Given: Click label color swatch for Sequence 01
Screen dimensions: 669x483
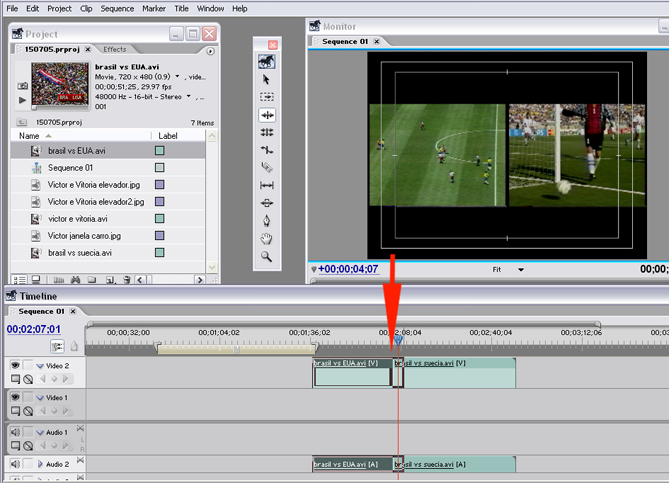Looking at the screenshot, I should tap(159, 168).
